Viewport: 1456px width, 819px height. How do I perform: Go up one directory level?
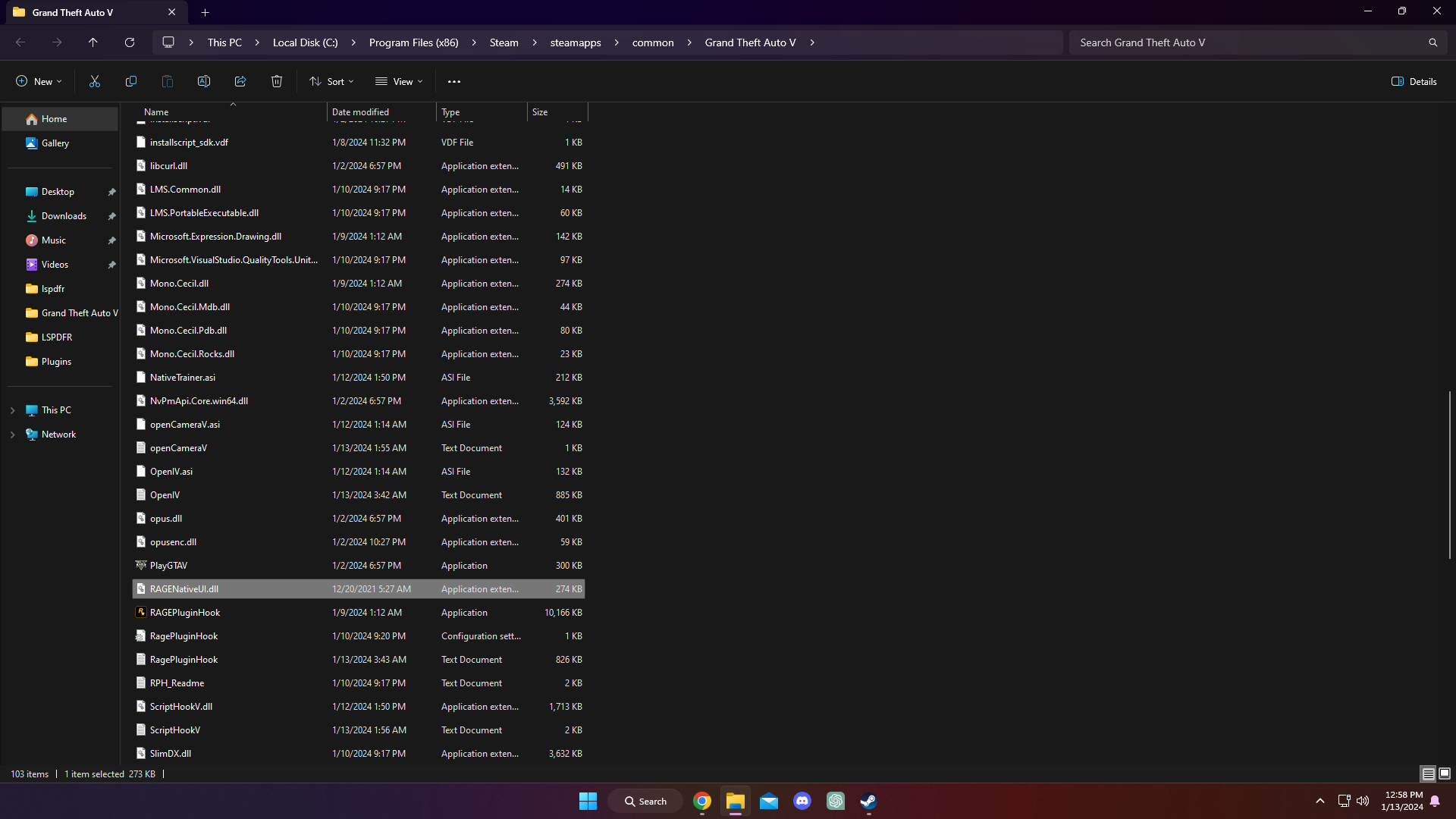93,42
